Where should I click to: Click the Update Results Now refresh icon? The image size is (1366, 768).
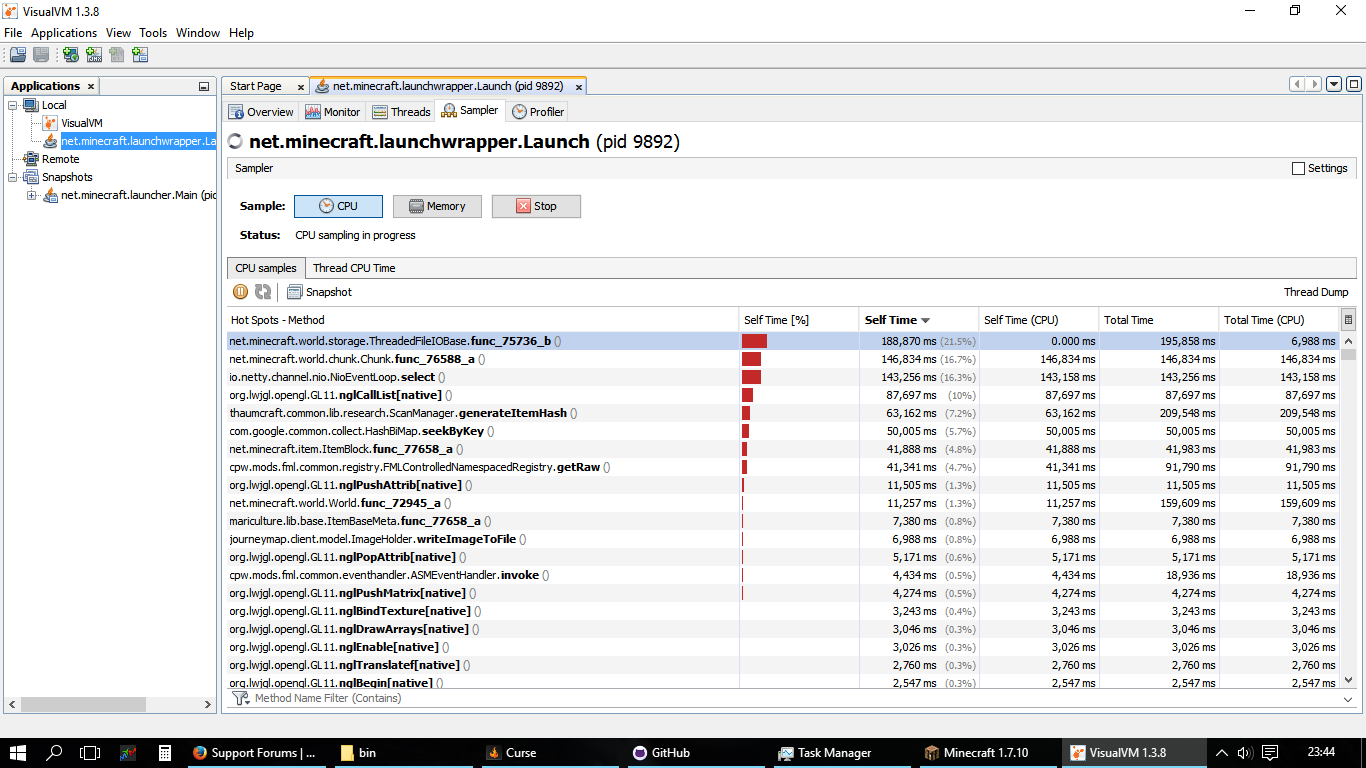point(263,292)
